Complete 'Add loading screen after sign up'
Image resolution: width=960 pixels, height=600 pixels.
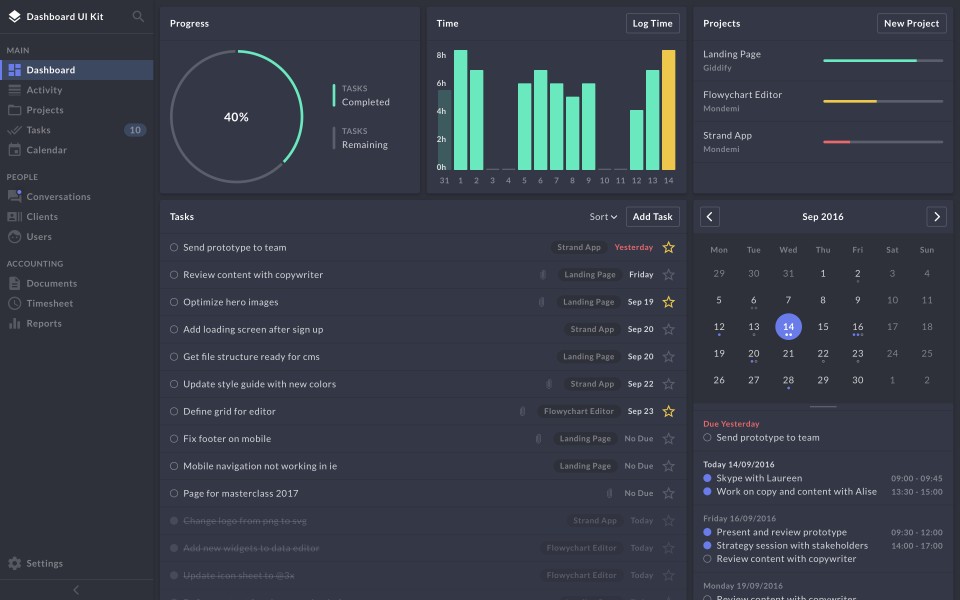174,329
